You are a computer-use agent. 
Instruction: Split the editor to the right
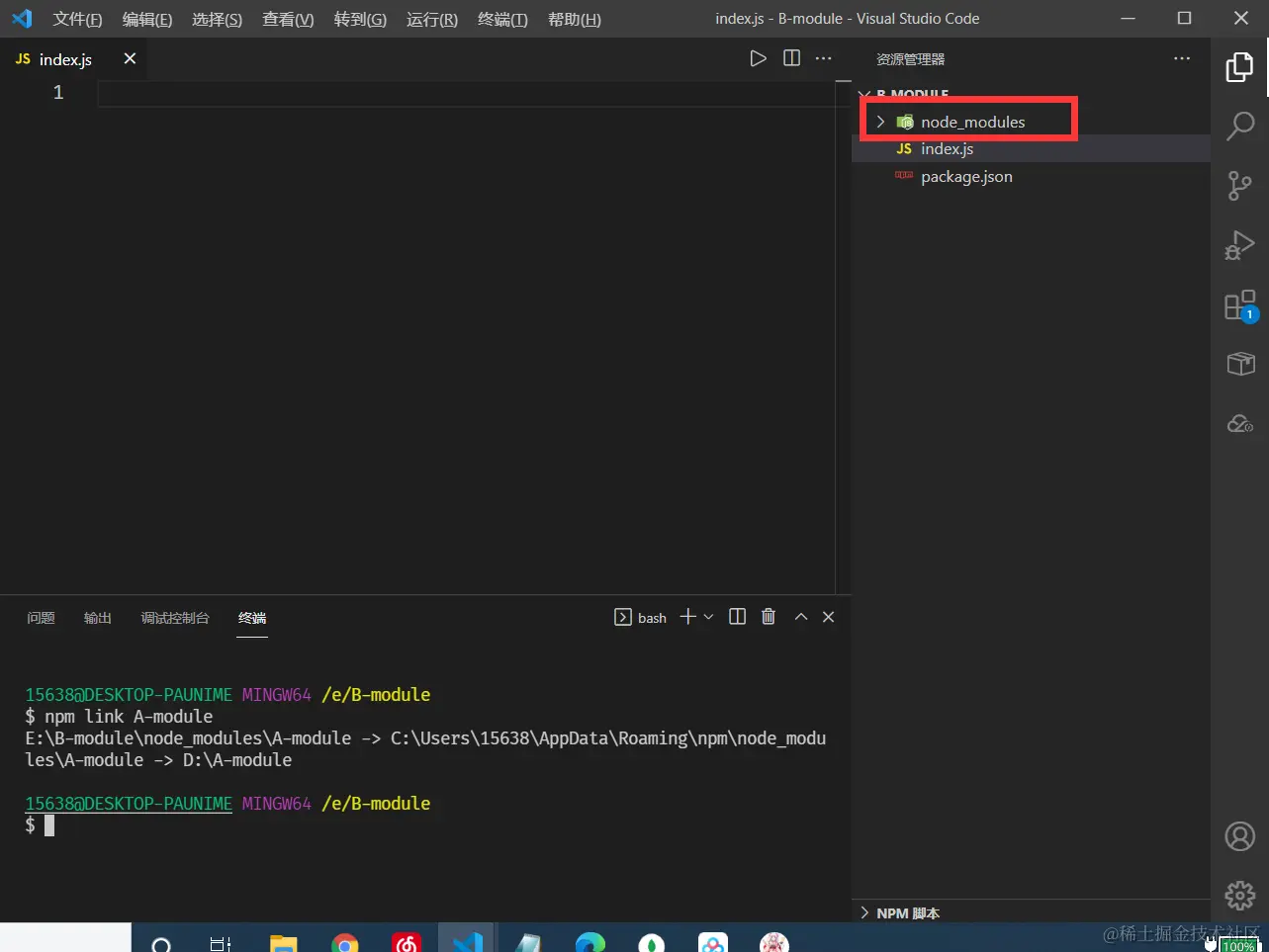pyautogui.click(x=791, y=58)
